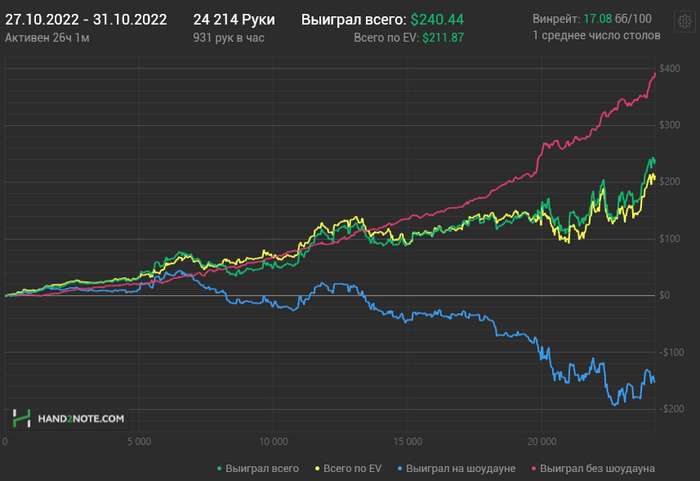The height and width of the screenshot is (481, 700).
Task: Click the 20 000 x-axis label
Action: tap(542, 442)
